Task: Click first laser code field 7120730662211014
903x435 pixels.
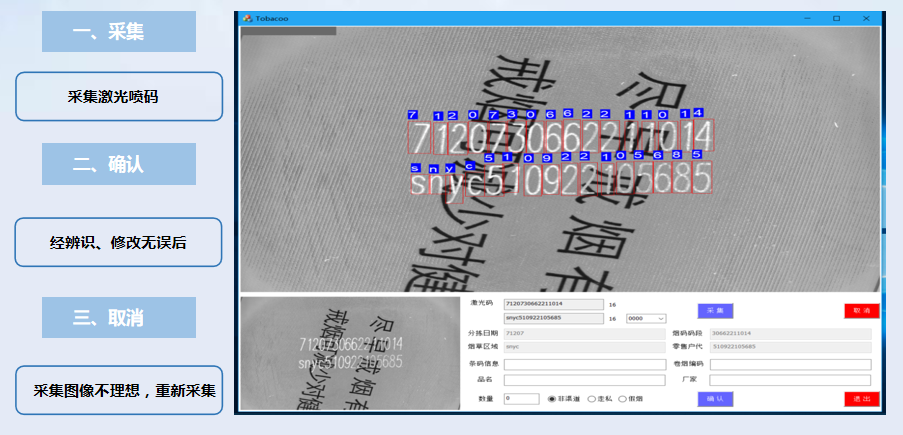Action: click(x=553, y=303)
